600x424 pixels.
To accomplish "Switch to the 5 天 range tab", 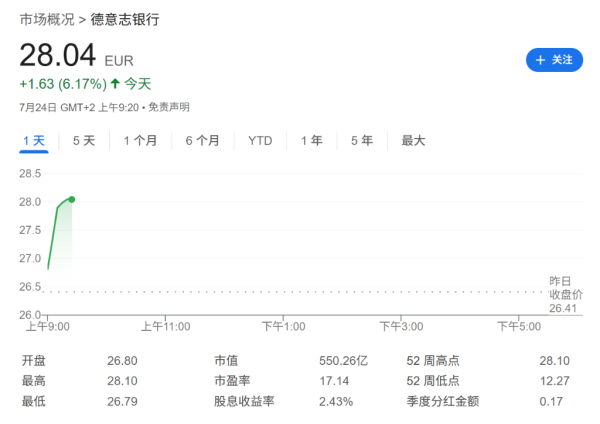I will 84,141.
